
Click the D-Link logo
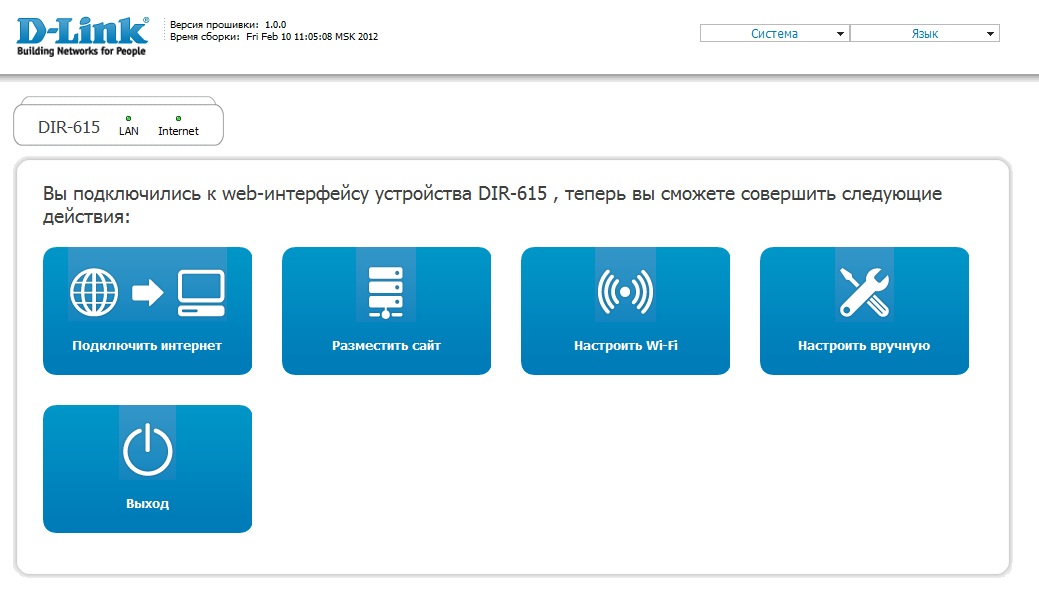pos(82,35)
